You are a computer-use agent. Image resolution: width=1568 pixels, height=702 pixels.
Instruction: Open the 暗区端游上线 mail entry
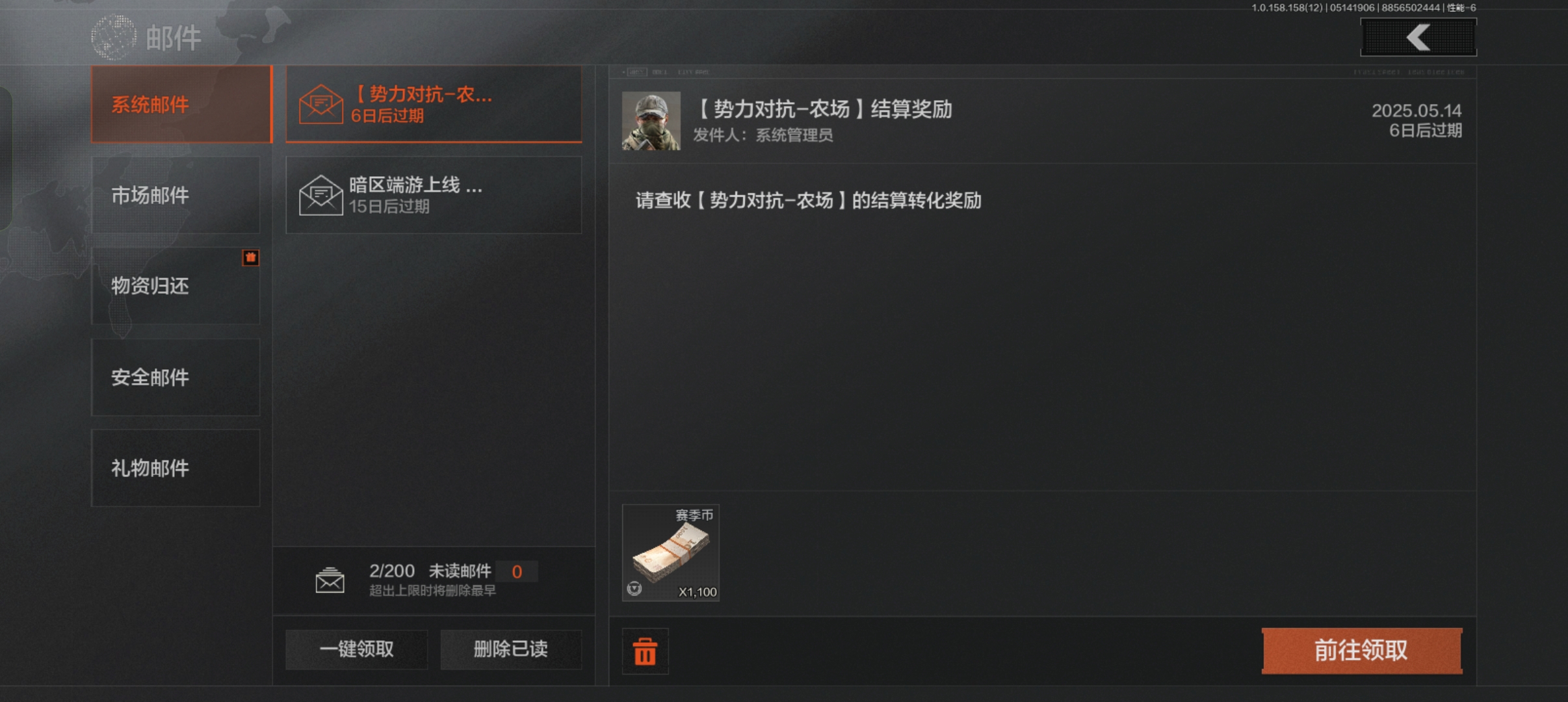[x=434, y=195]
